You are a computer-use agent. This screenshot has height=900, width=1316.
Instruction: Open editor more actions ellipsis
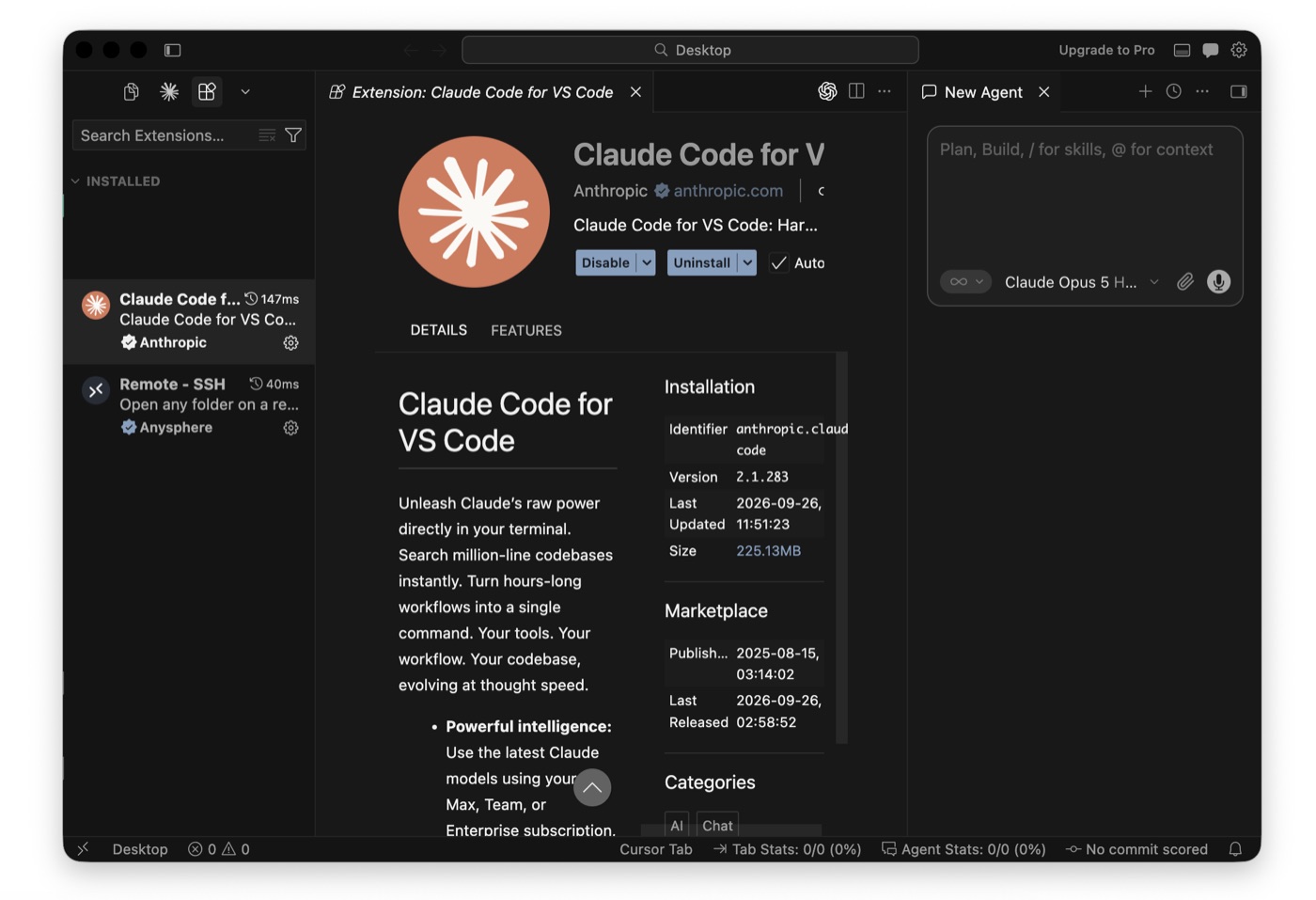[x=885, y=91]
